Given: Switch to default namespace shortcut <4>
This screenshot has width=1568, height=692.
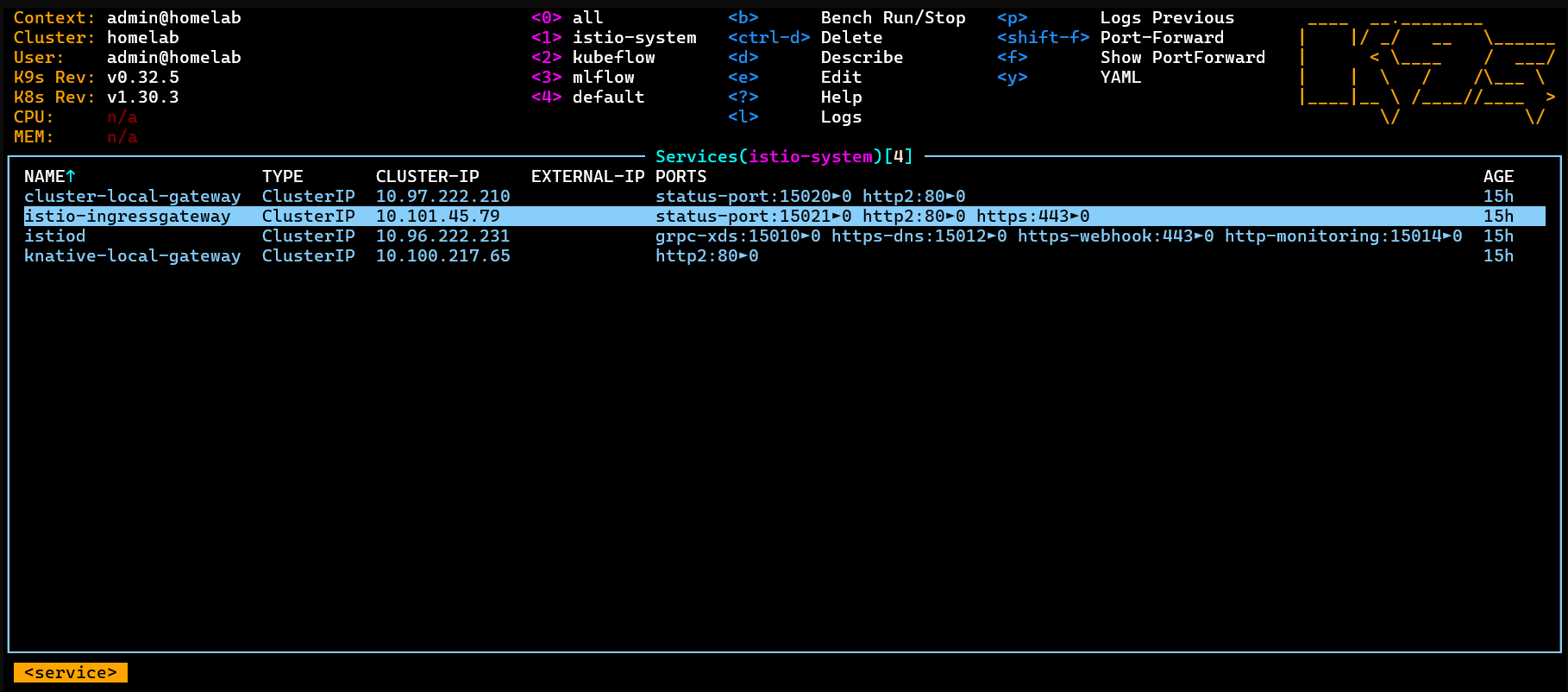Looking at the screenshot, I should pos(588,98).
